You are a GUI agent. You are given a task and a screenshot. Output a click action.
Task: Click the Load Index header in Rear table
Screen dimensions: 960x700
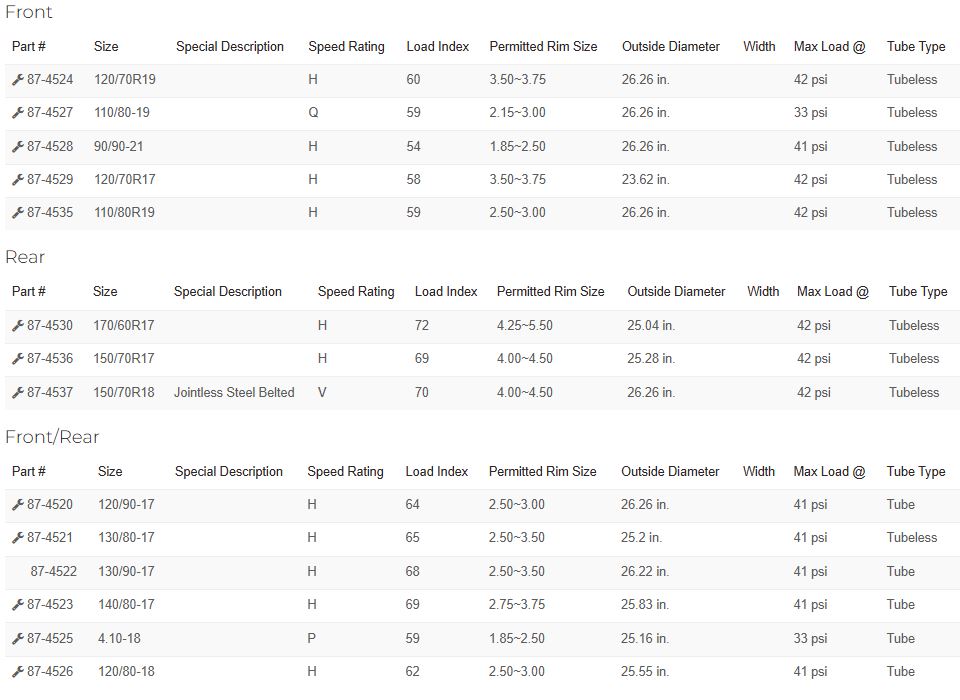pos(446,292)
